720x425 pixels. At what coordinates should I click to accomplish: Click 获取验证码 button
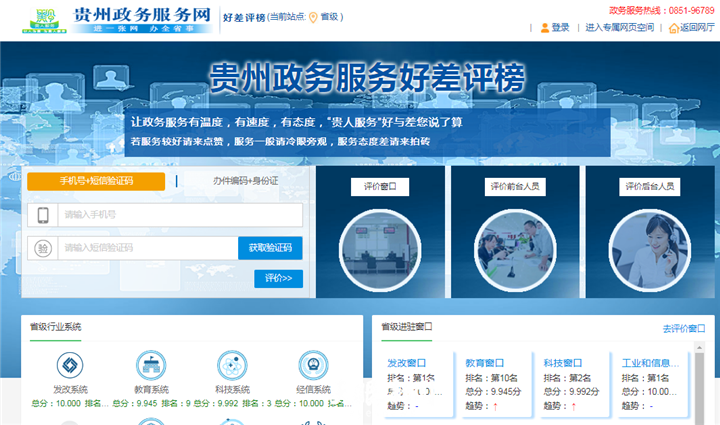pyautogui.click(x=270, y=248)
